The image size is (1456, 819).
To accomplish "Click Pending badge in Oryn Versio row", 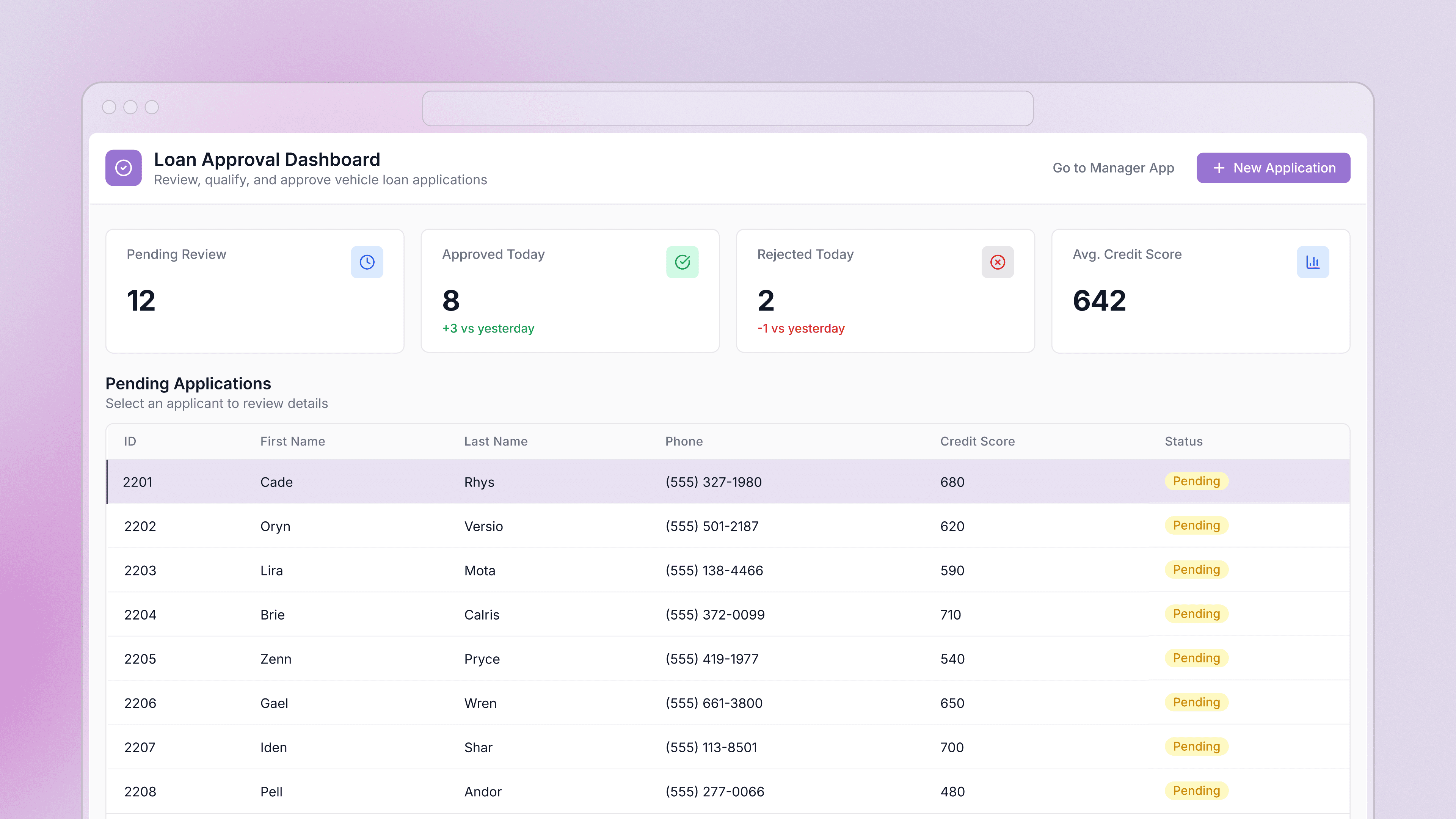I will click(1196, 525).
